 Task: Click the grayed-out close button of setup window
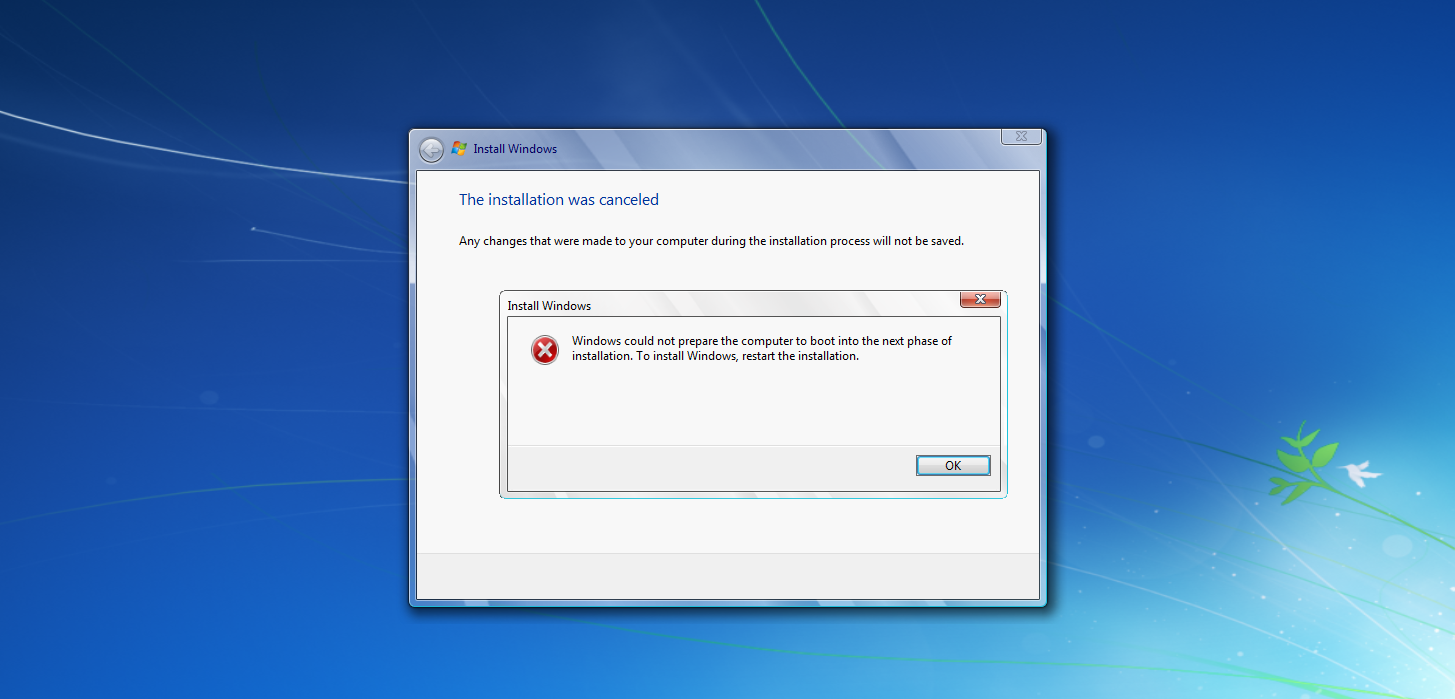[1022, 136]
